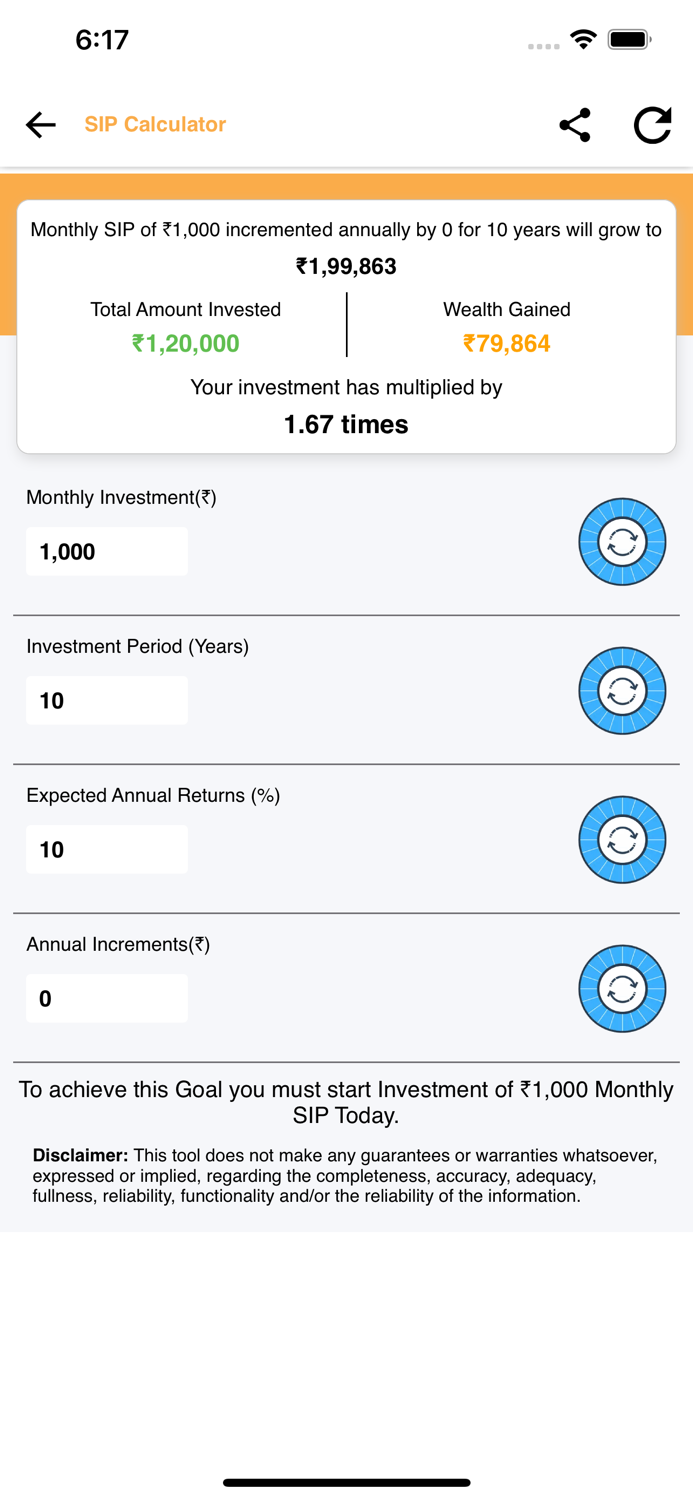
Task: Tap the battery indicator in the status bar
Action: tap(628, 38)
